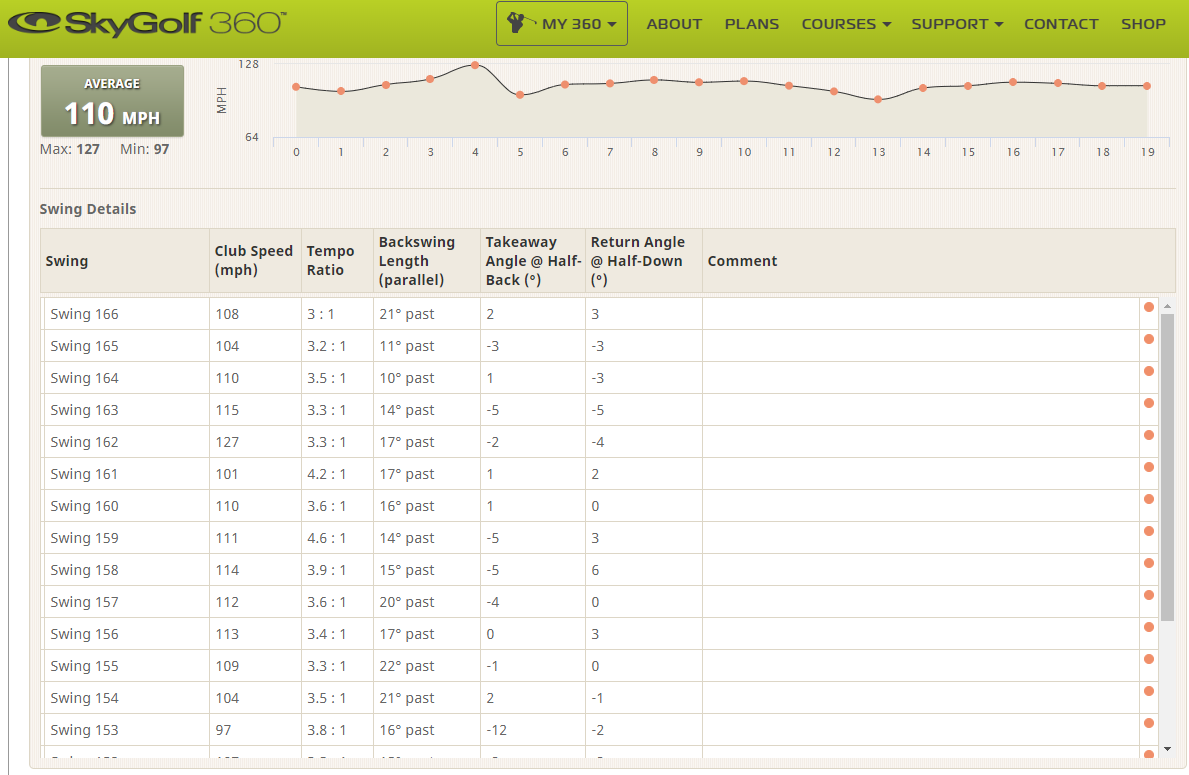Click the table scrollbar up arrow
Screen dimensions: 1189x775
(1168, 306)
